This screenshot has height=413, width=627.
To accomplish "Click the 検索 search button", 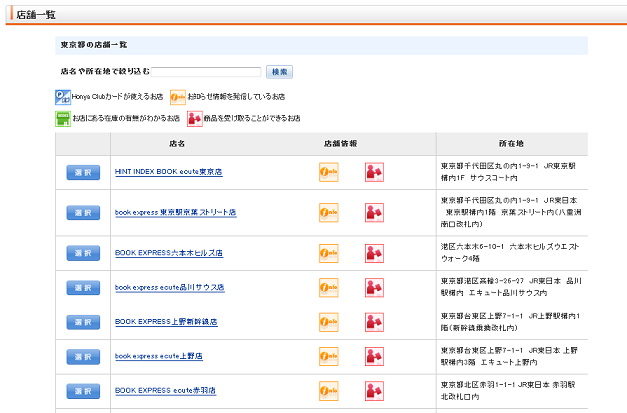I will pos(280,72).
